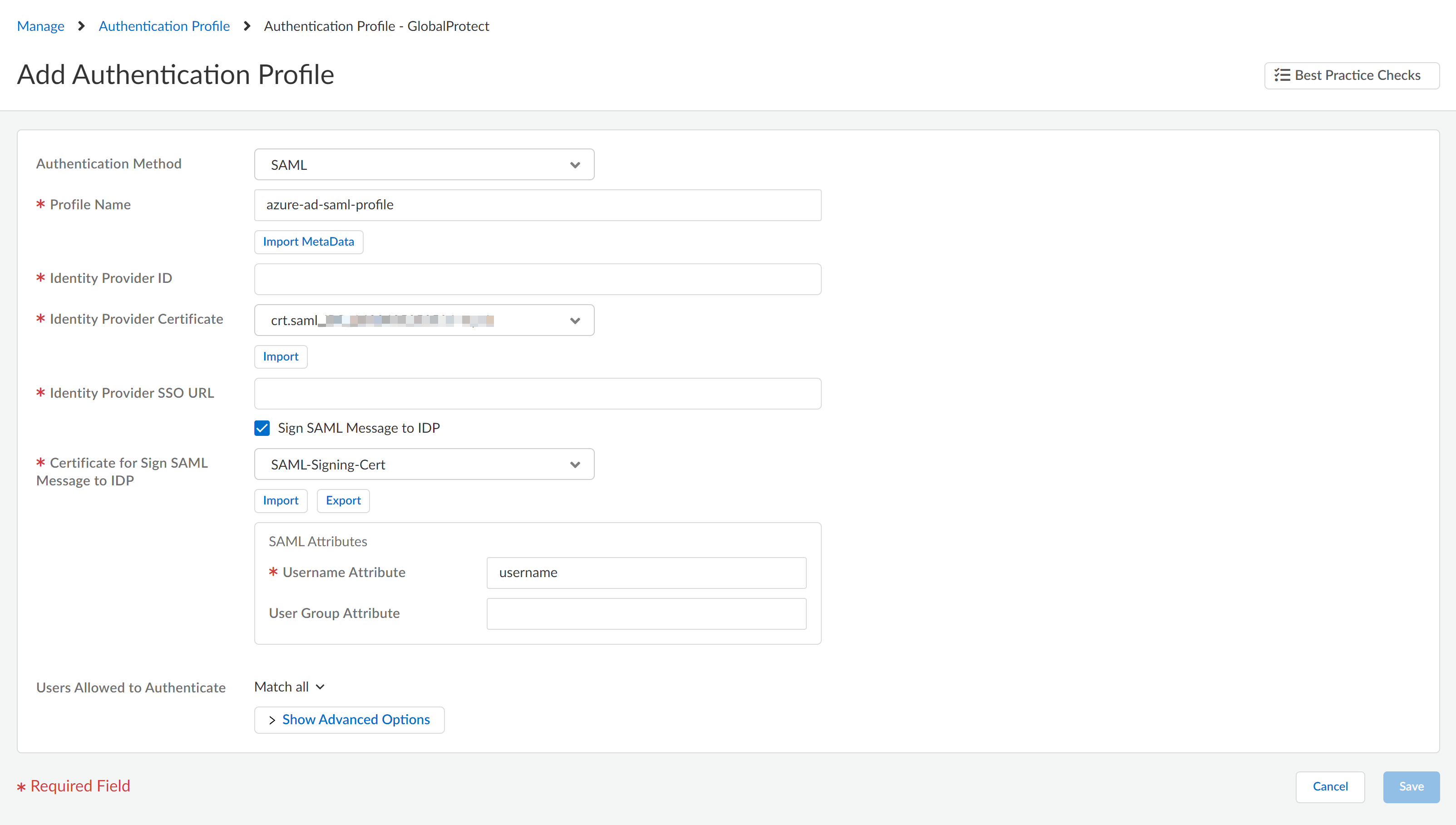Click the Profile Name input field

[537, 205]
